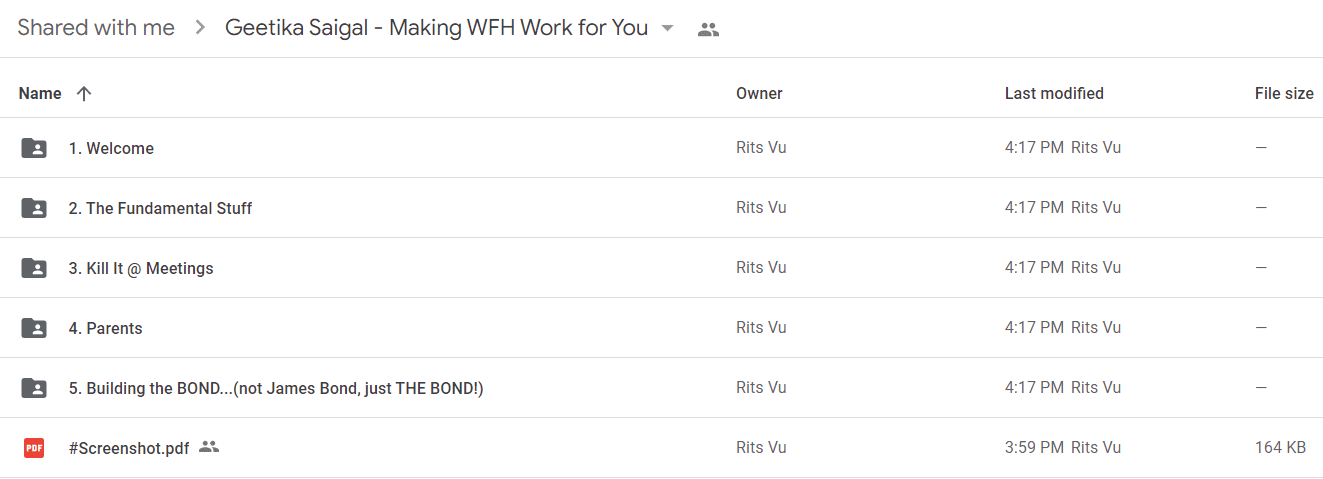1323x479 pixels.
Task: Expand the folder name dropdown arrow
Action: 668,28
